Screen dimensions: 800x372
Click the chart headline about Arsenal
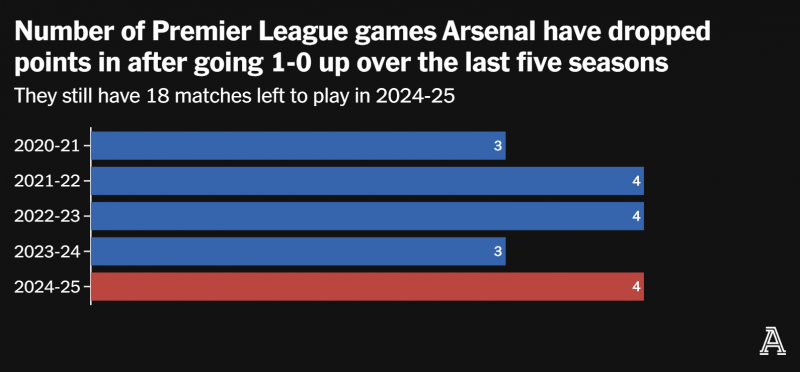point(362,48)
